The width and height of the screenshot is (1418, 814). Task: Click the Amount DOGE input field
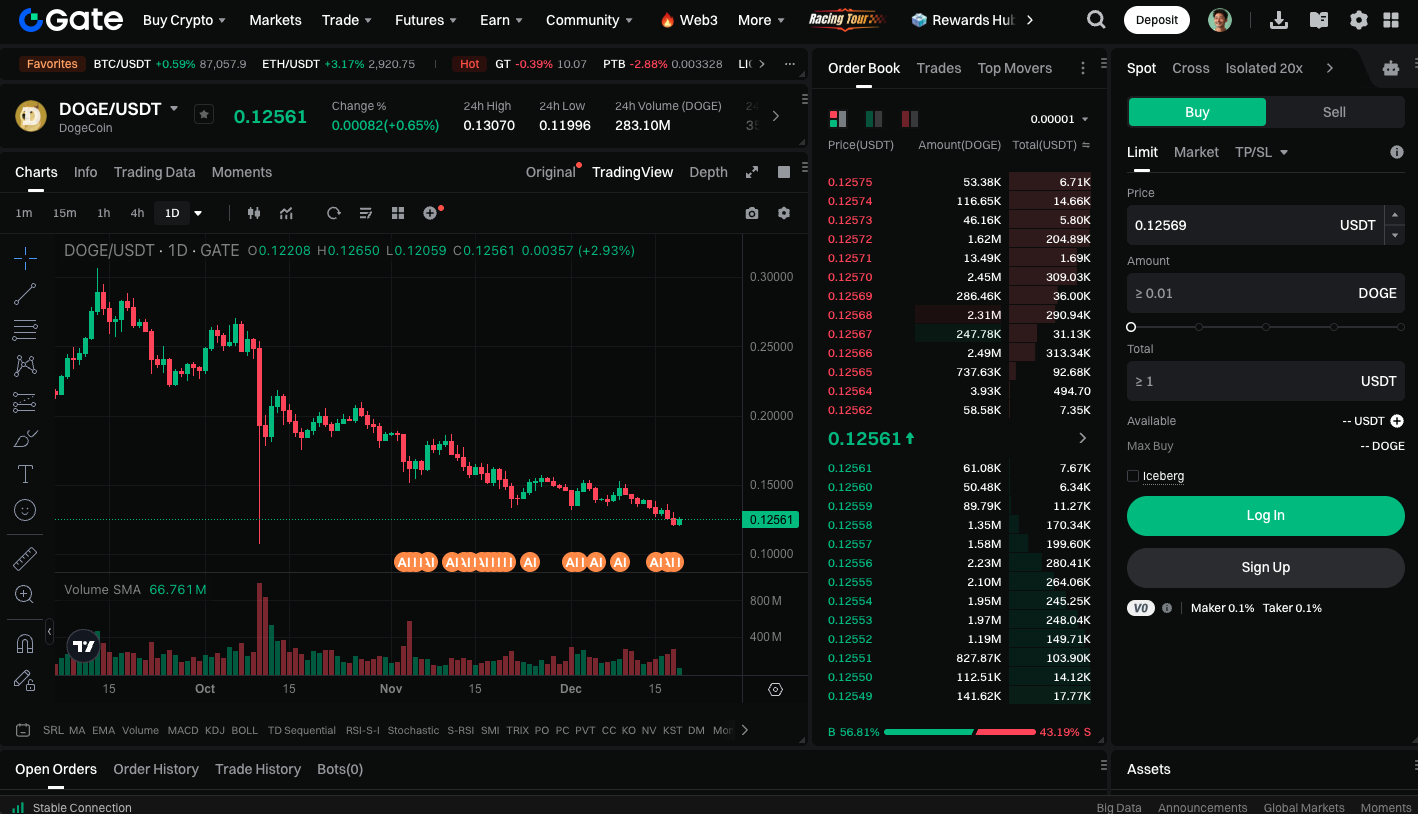click(1266, 293)
